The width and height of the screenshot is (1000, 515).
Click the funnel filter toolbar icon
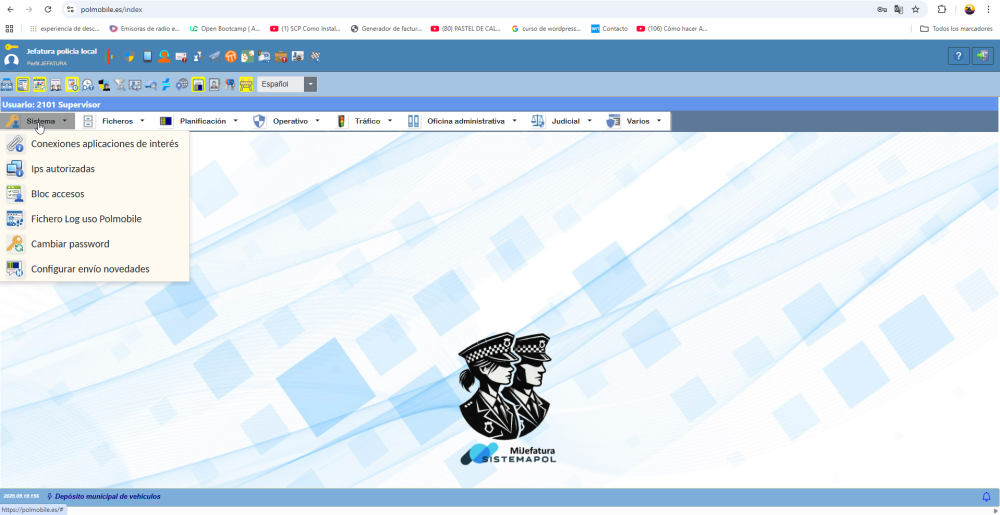119,85
